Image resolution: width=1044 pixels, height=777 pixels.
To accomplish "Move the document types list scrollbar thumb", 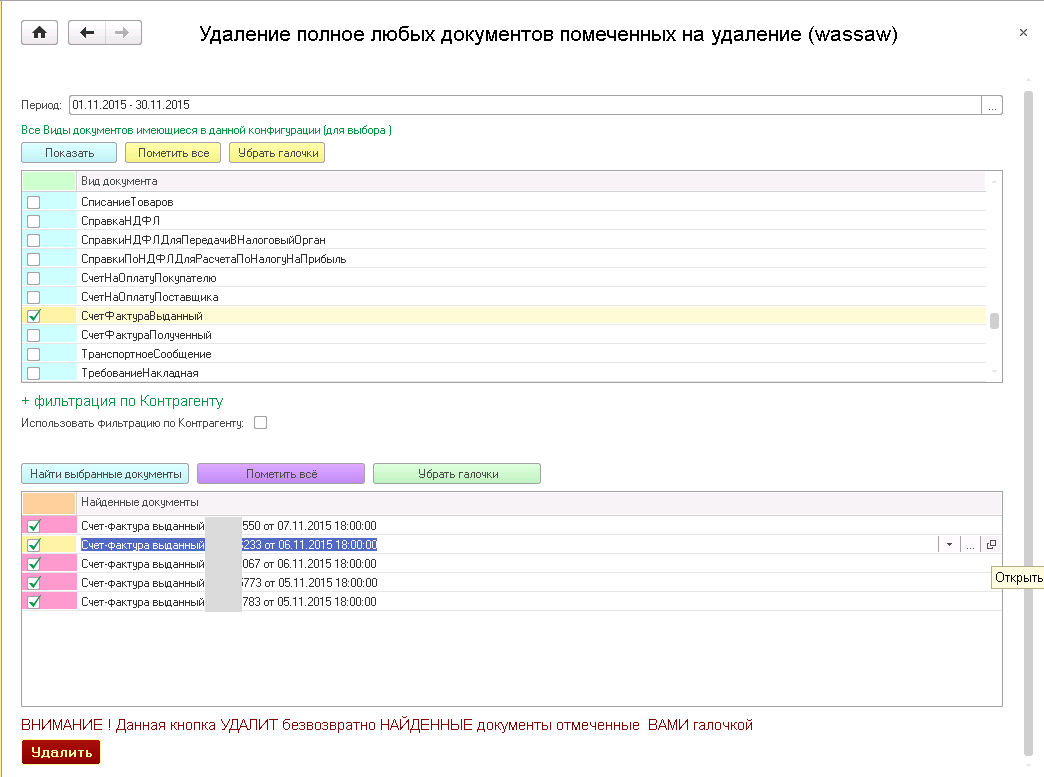I will [x=994, y=321].
